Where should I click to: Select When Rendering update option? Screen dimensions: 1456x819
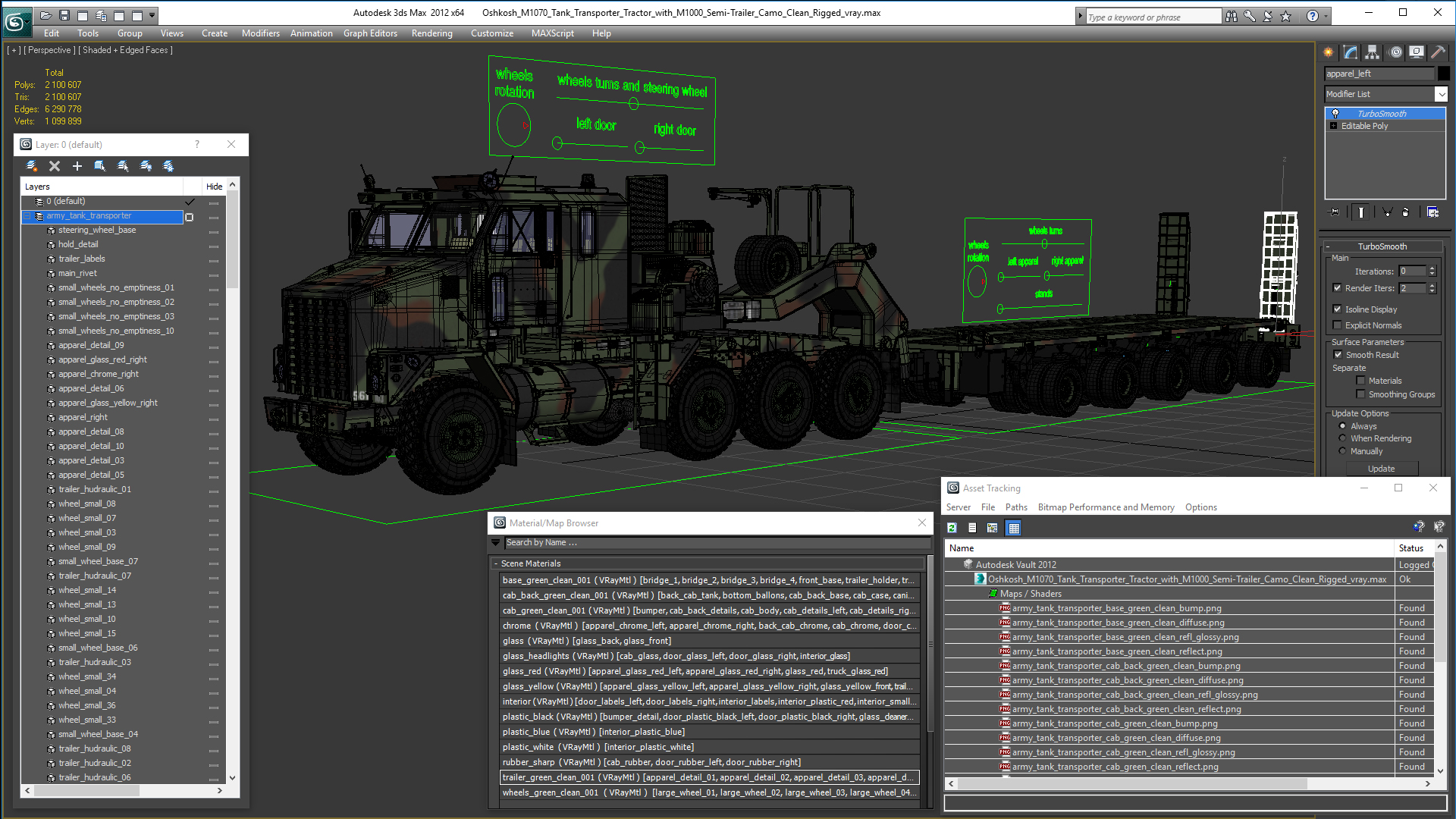pyautogui.click(x=1342, y=438)
